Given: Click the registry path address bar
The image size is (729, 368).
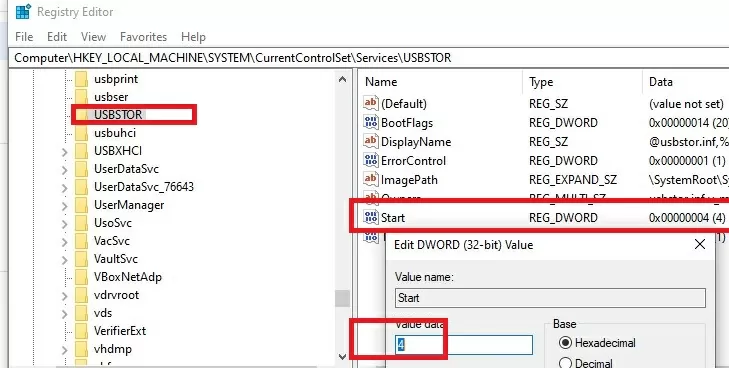Looking at the screenshot, I should pos(369,58).
